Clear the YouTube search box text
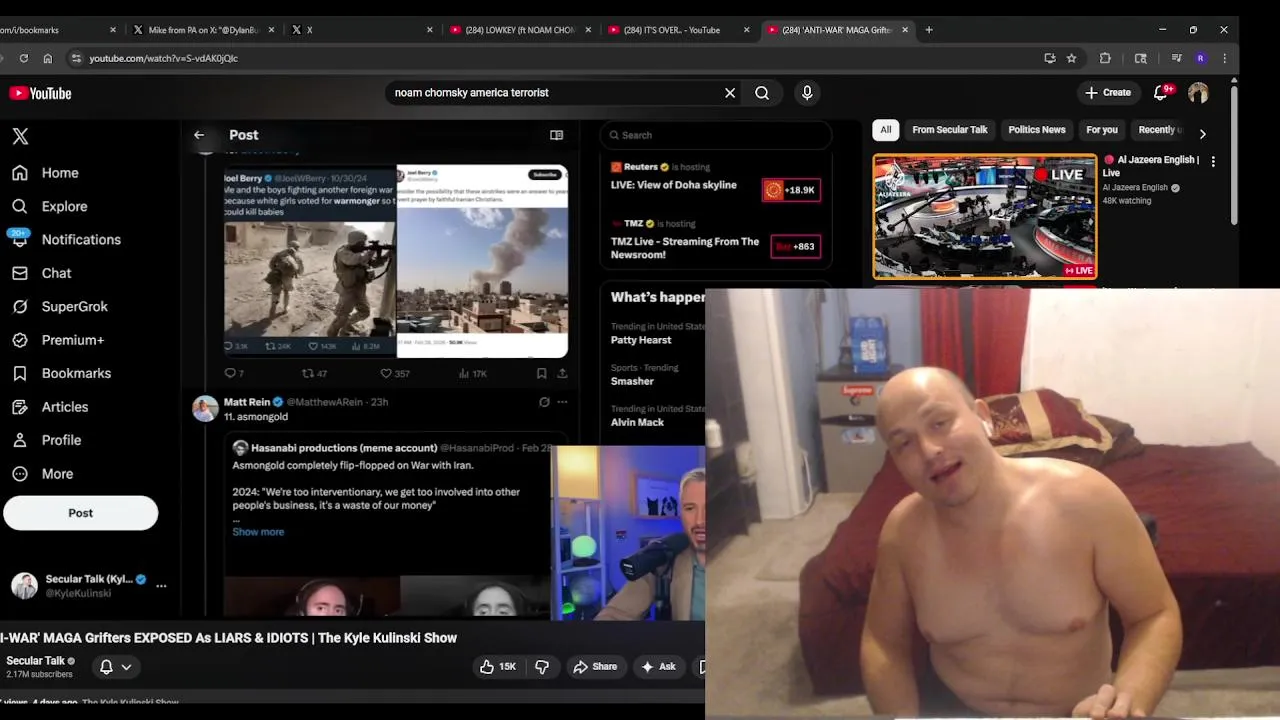 (x=730, y=93)
